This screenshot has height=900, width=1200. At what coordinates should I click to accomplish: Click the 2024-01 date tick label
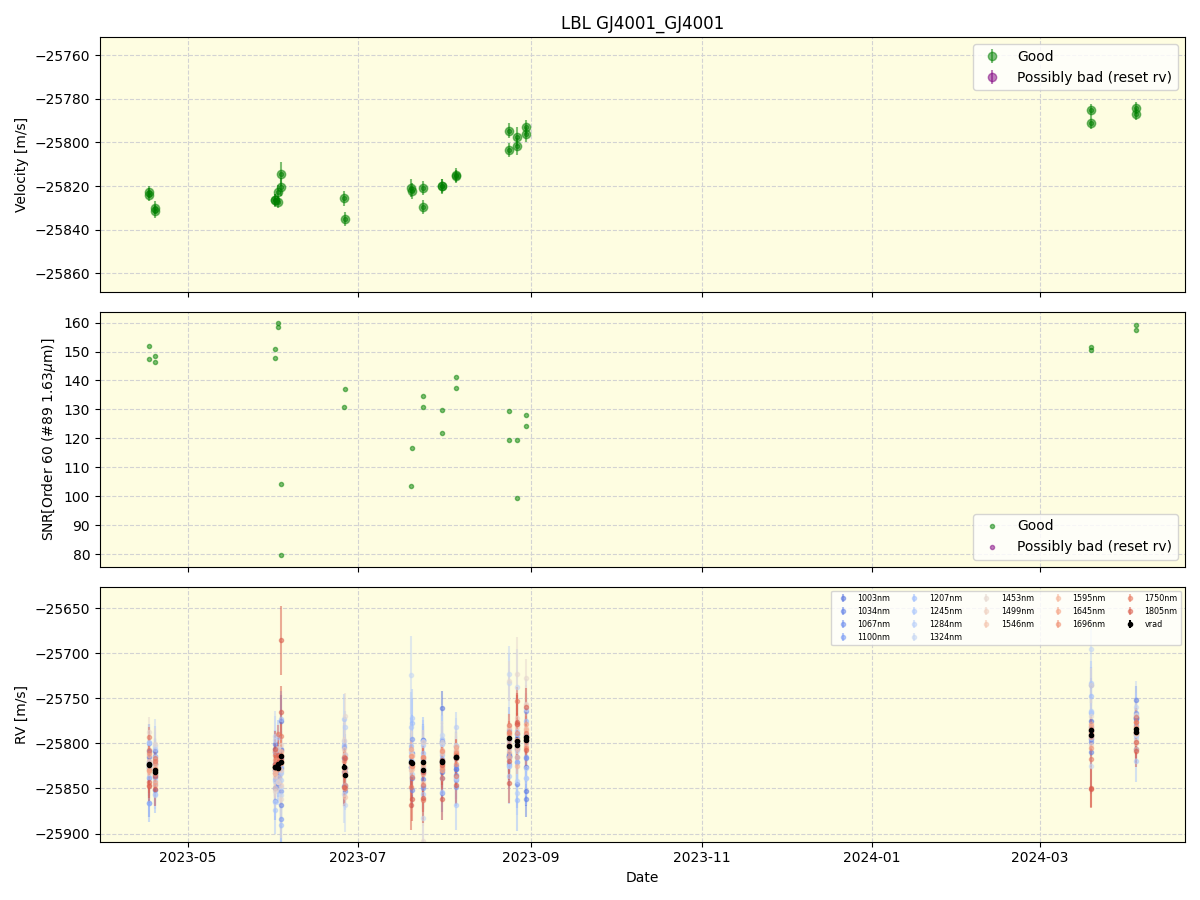(872, 857)
